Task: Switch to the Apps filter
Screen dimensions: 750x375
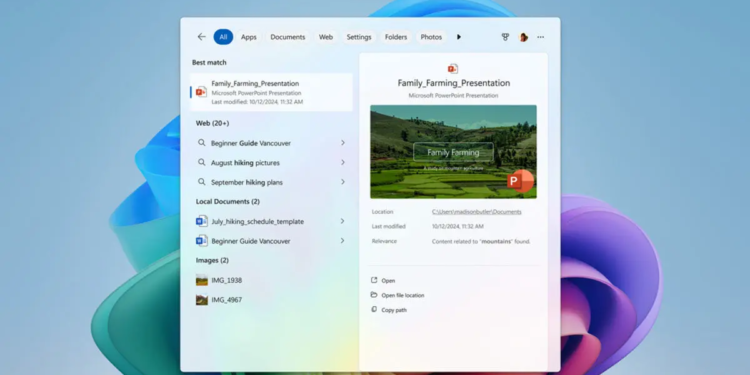Action: click(x=249, y=37)
